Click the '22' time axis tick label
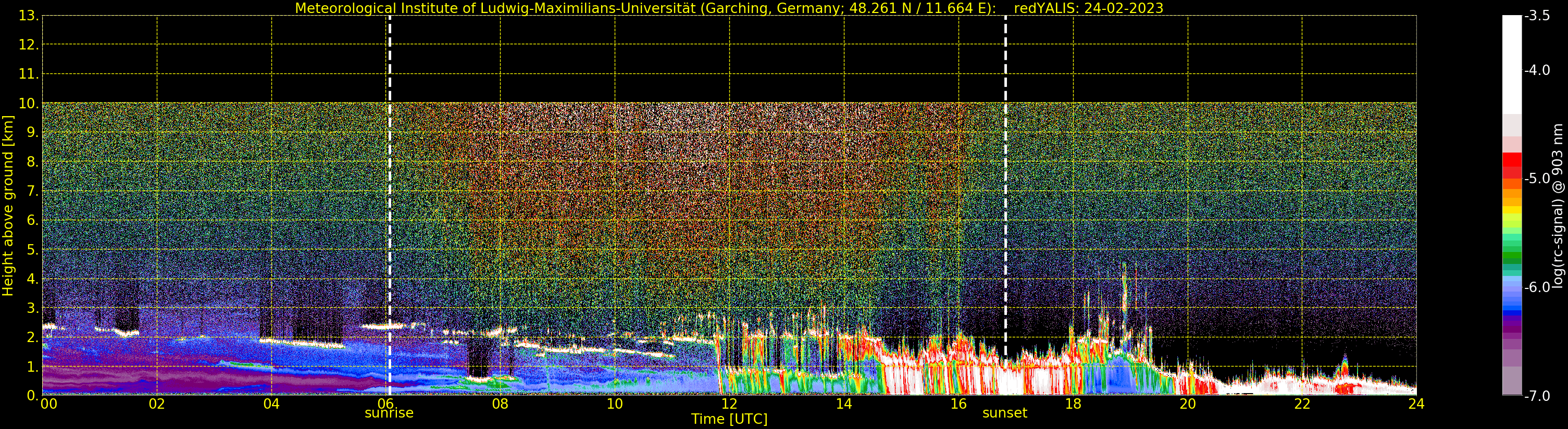1568x429 pixels. coord(1302,404)
